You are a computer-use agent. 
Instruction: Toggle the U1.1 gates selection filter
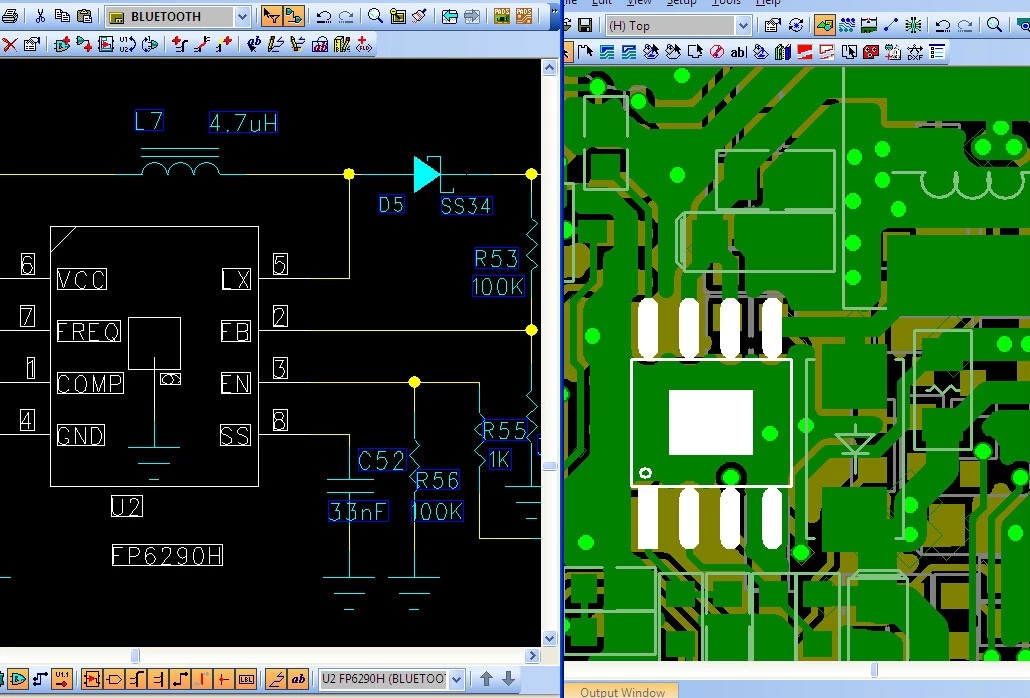click(x=62, y=679)
